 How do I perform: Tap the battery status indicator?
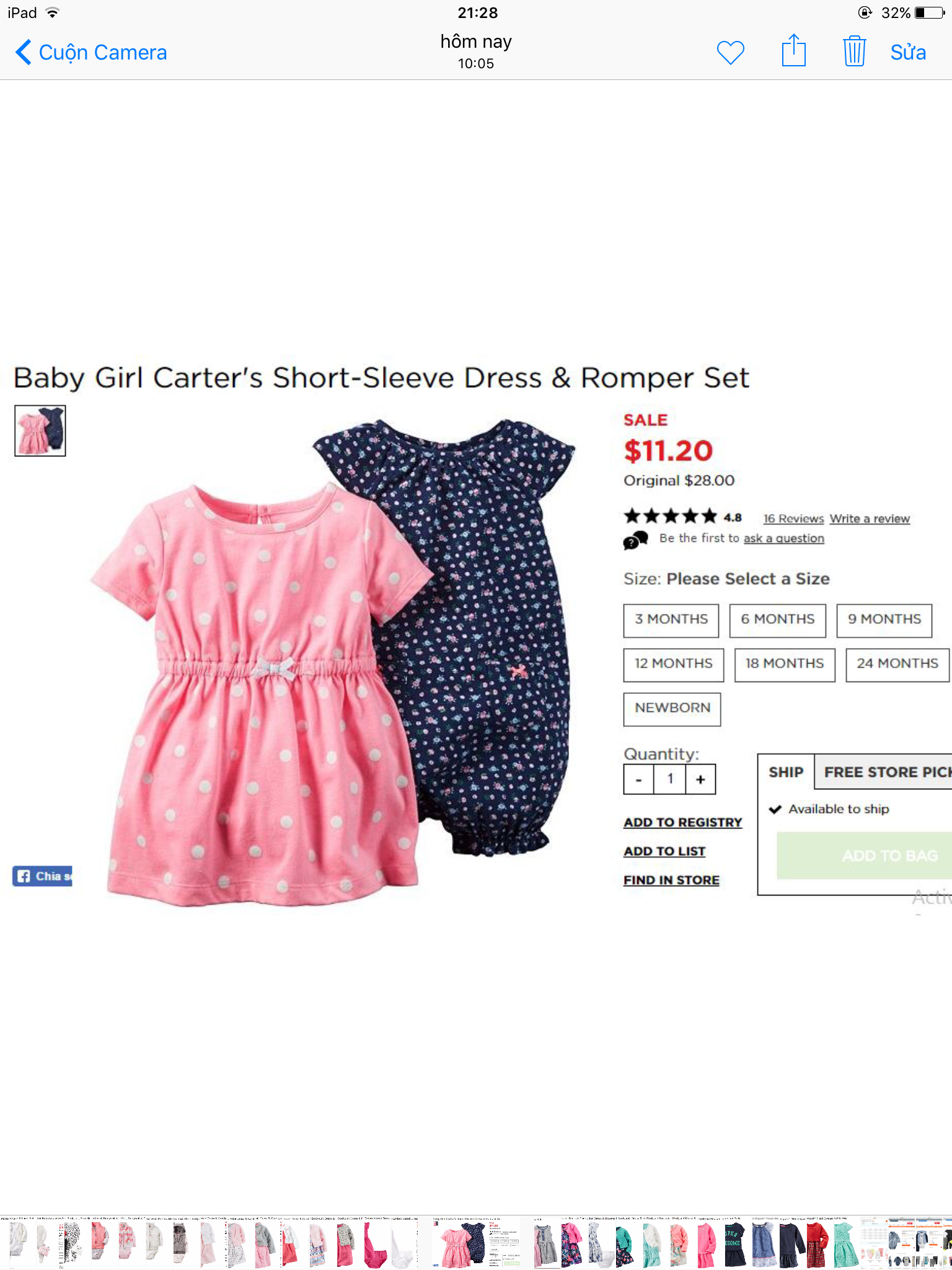coord(930,13)
